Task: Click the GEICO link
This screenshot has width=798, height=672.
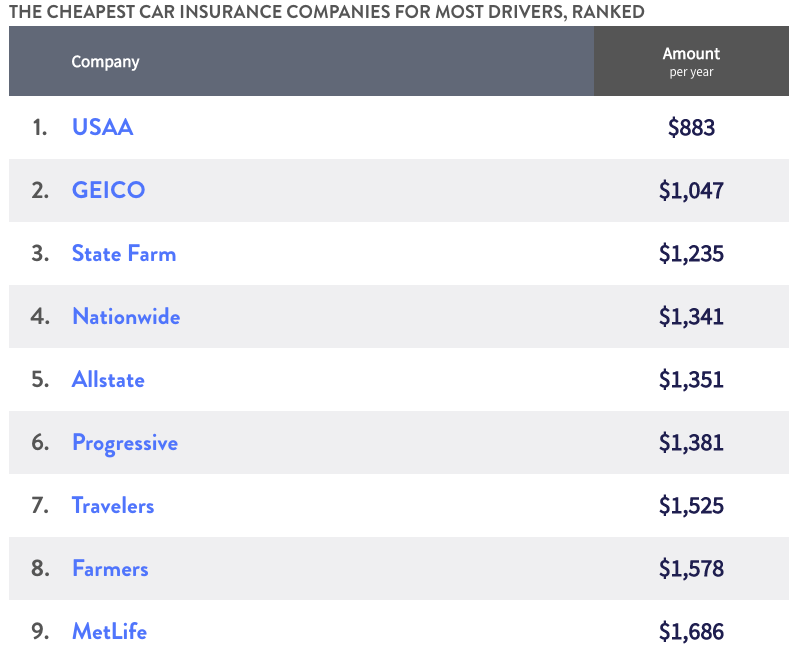Action: pos(108,191)
